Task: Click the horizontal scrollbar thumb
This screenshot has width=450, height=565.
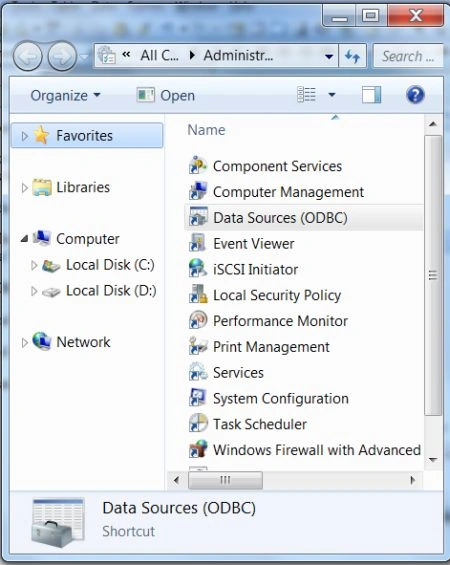Action: tap(225, 480)
